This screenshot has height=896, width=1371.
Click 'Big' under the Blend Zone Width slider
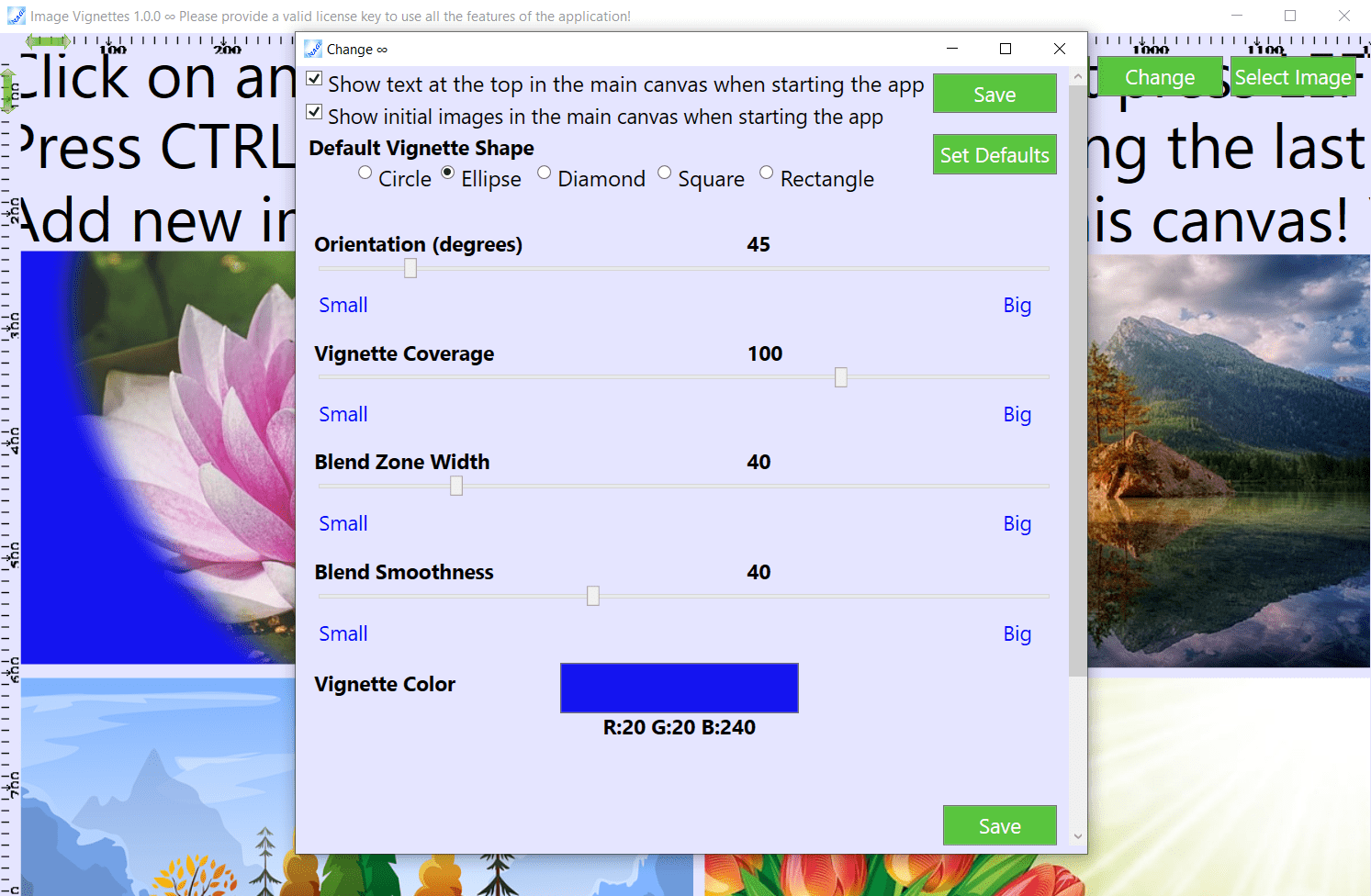[x=1017, y=523]
